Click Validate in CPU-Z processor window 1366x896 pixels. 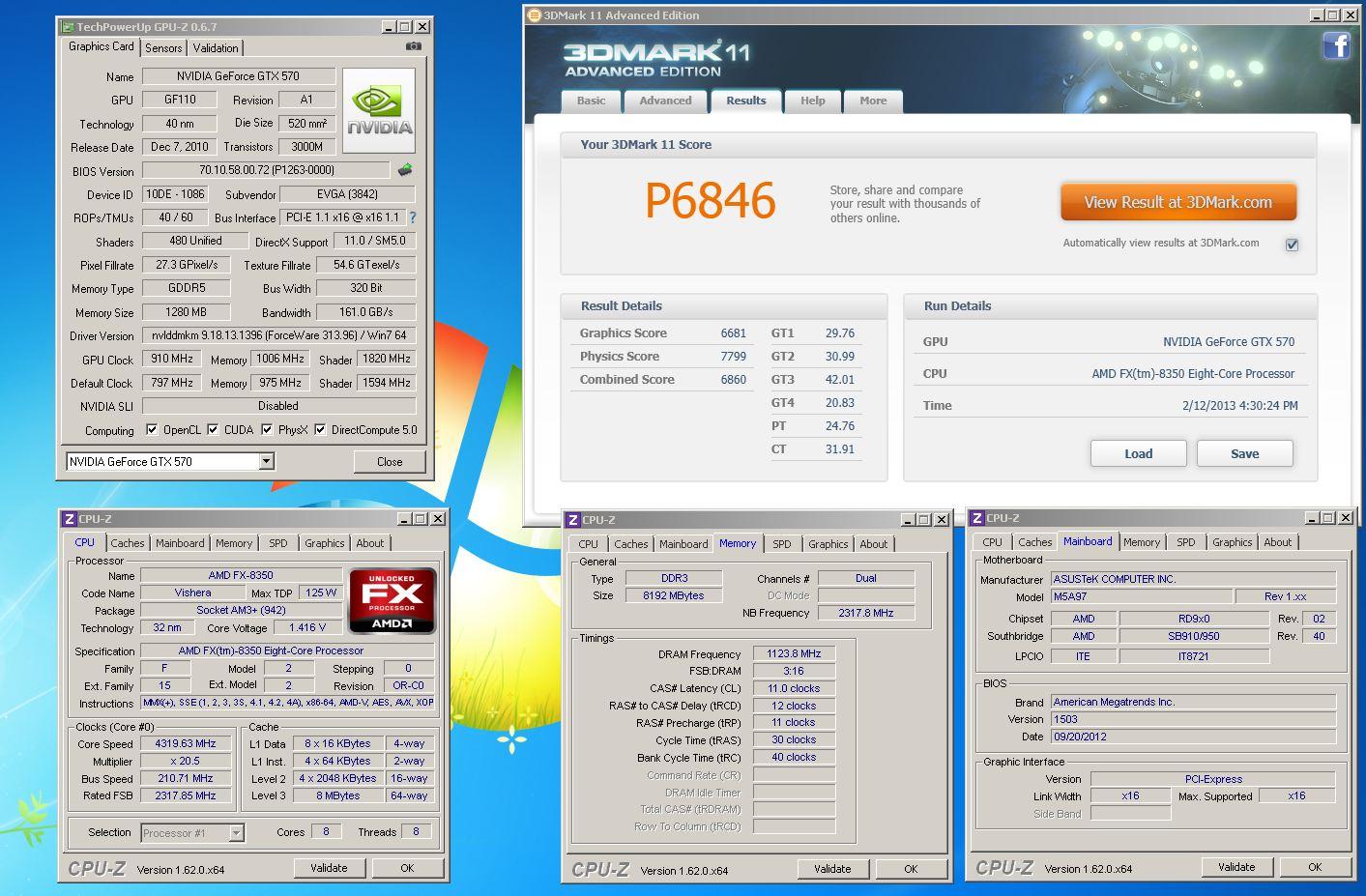click(329, 868)
